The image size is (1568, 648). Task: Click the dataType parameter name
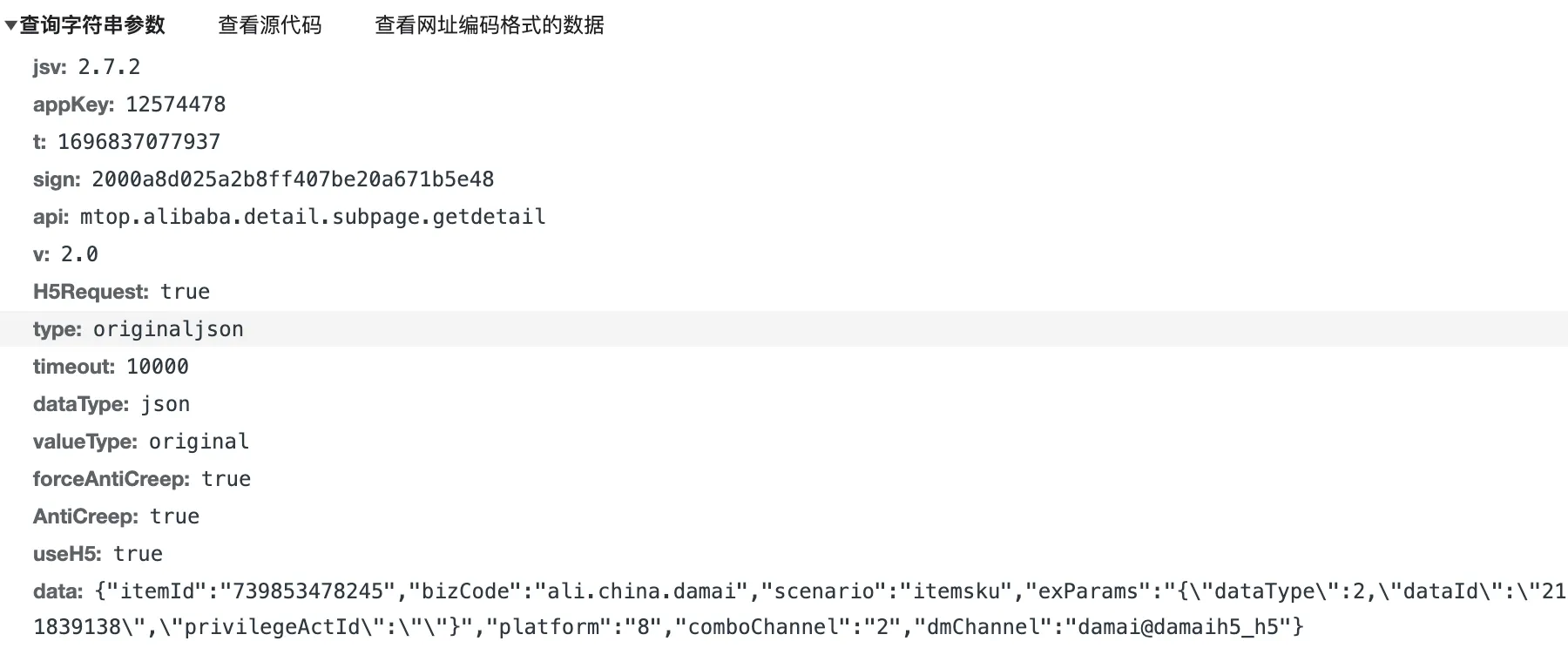(x=80, y=404)
